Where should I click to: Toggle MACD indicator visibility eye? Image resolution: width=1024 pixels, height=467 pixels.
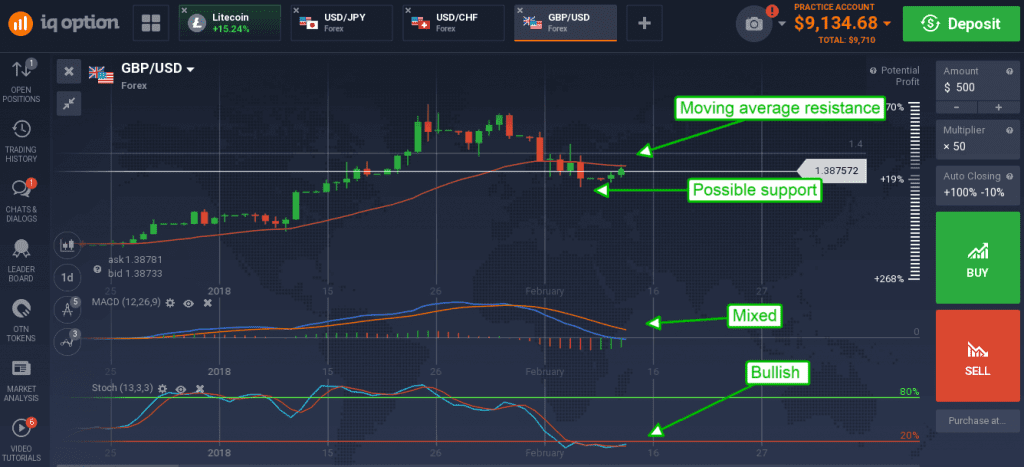click(x=189, y=303)
